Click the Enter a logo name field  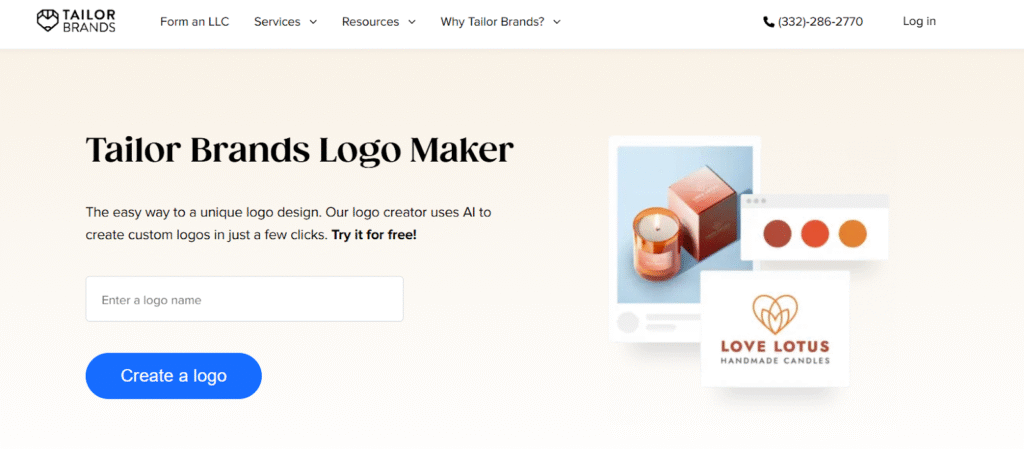click(x=244, y=299)
